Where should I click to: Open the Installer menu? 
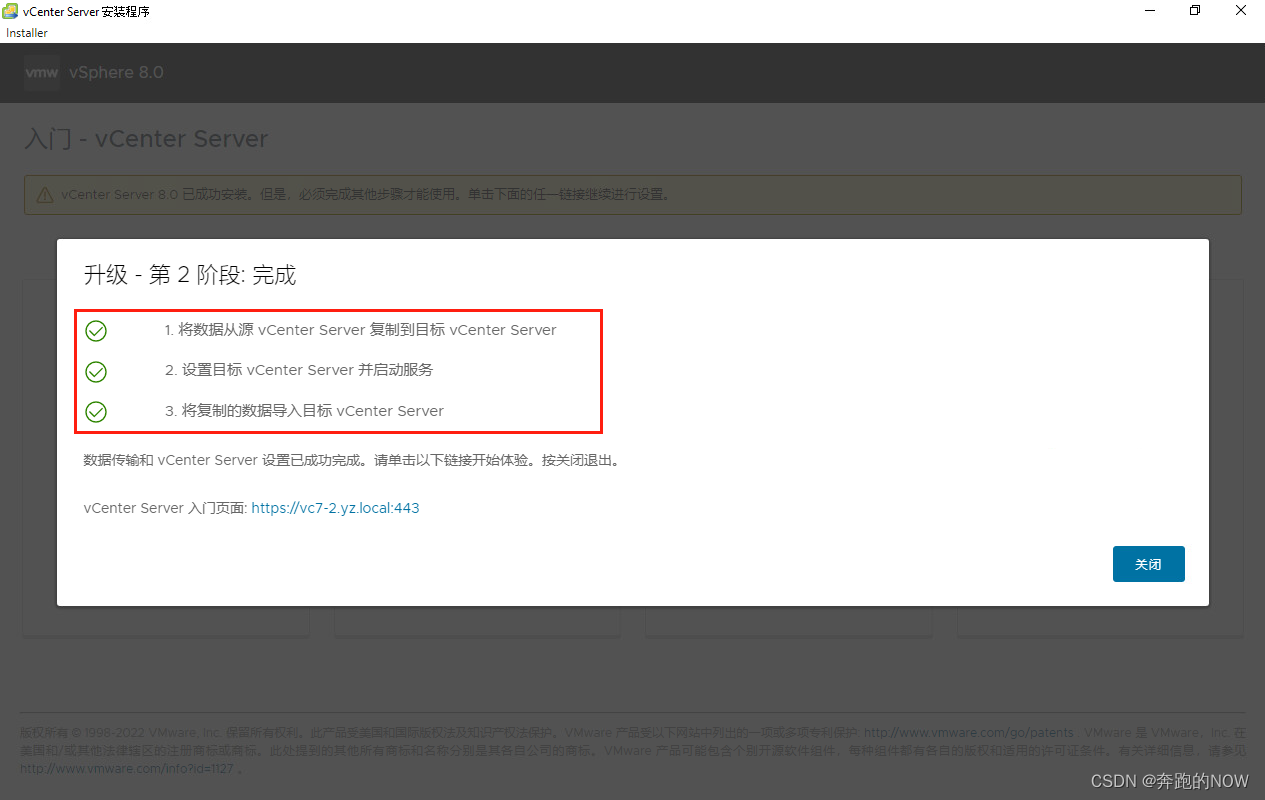pyautogui.click(x=27, y=33)
